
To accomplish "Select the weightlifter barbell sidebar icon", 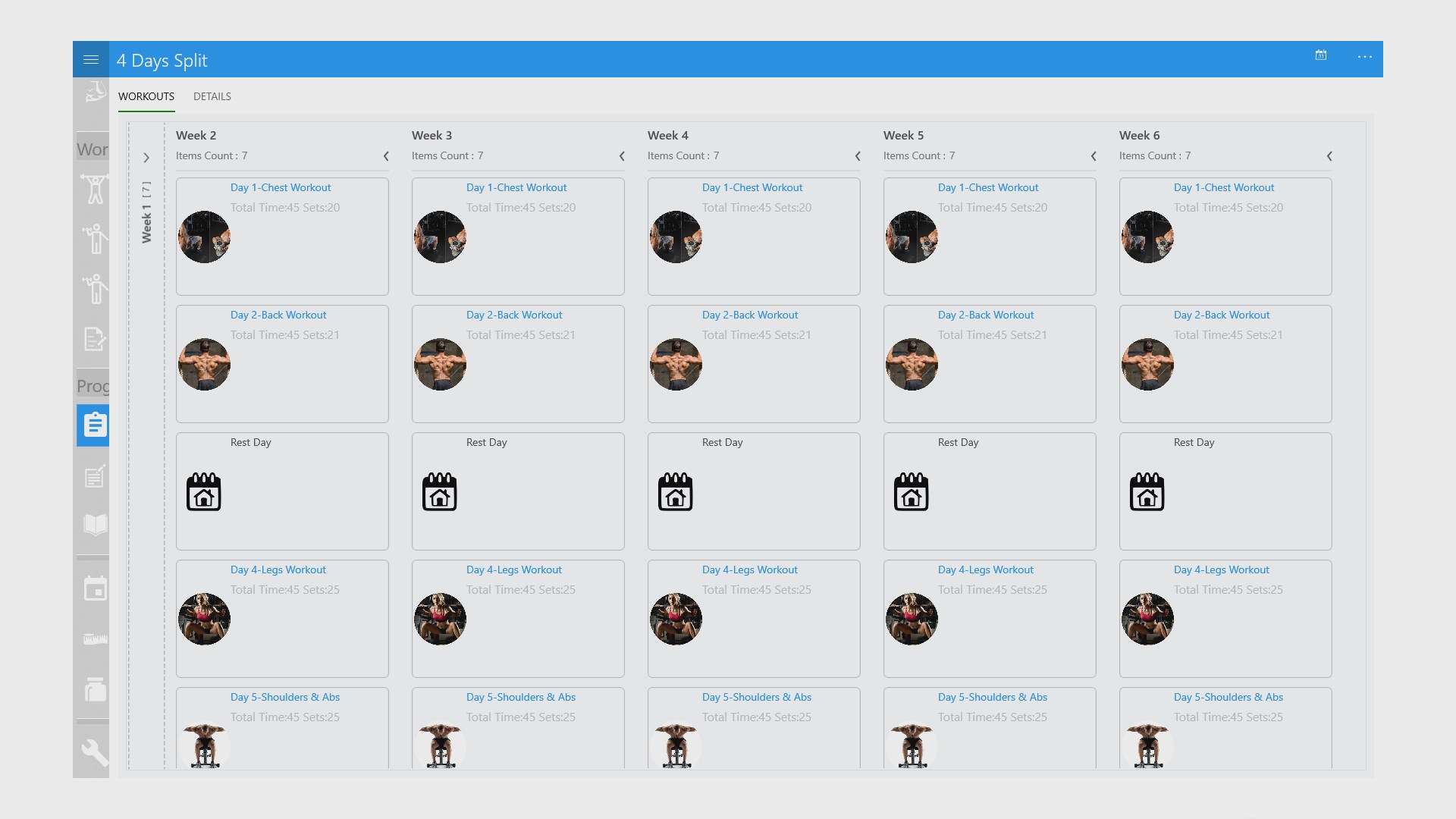I will (95, 189).
